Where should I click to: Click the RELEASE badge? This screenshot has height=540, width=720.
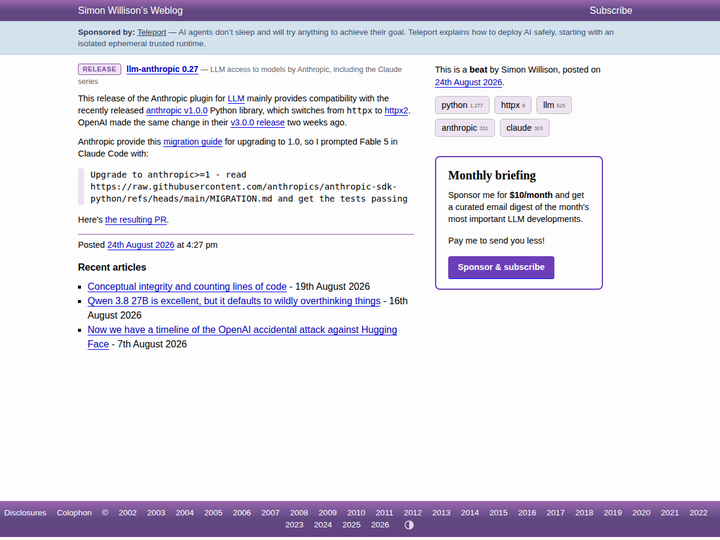point(99,69)
